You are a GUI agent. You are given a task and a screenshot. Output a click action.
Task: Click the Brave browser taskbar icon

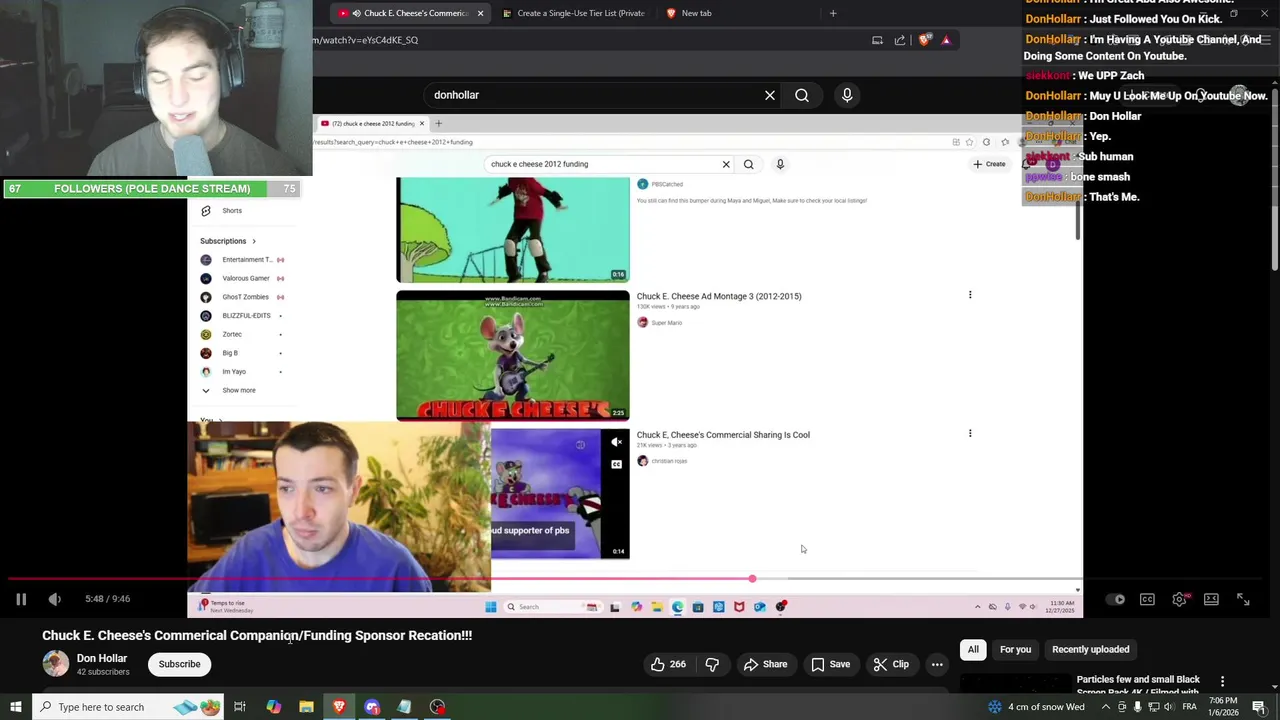pos(339,707)
